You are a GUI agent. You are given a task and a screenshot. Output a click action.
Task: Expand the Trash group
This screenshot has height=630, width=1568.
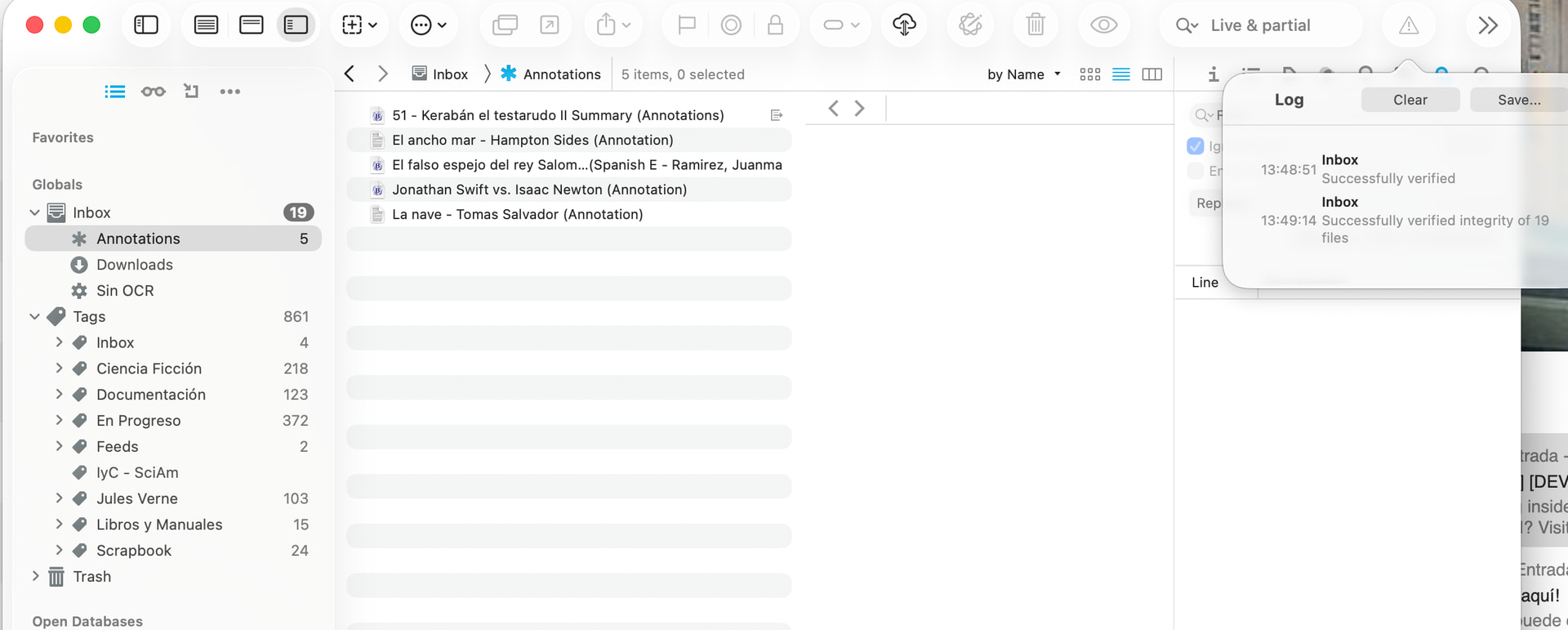(x=35, y=576)
